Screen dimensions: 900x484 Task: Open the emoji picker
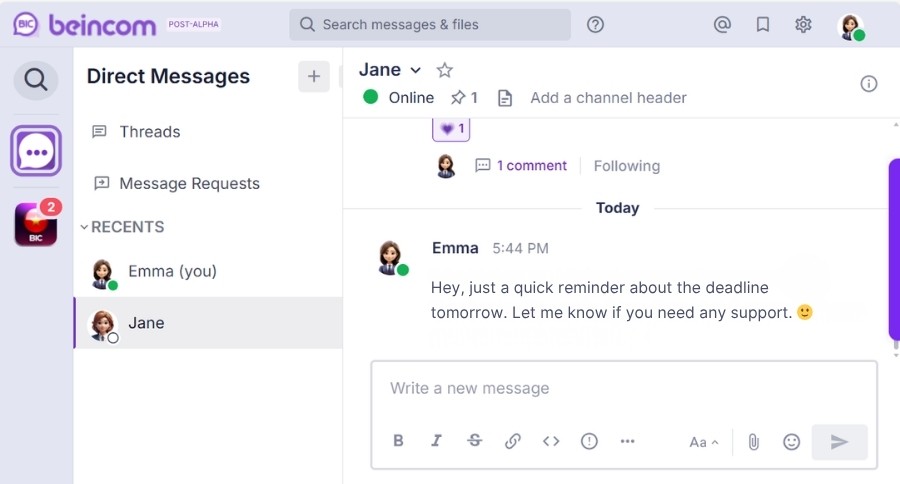792,442
